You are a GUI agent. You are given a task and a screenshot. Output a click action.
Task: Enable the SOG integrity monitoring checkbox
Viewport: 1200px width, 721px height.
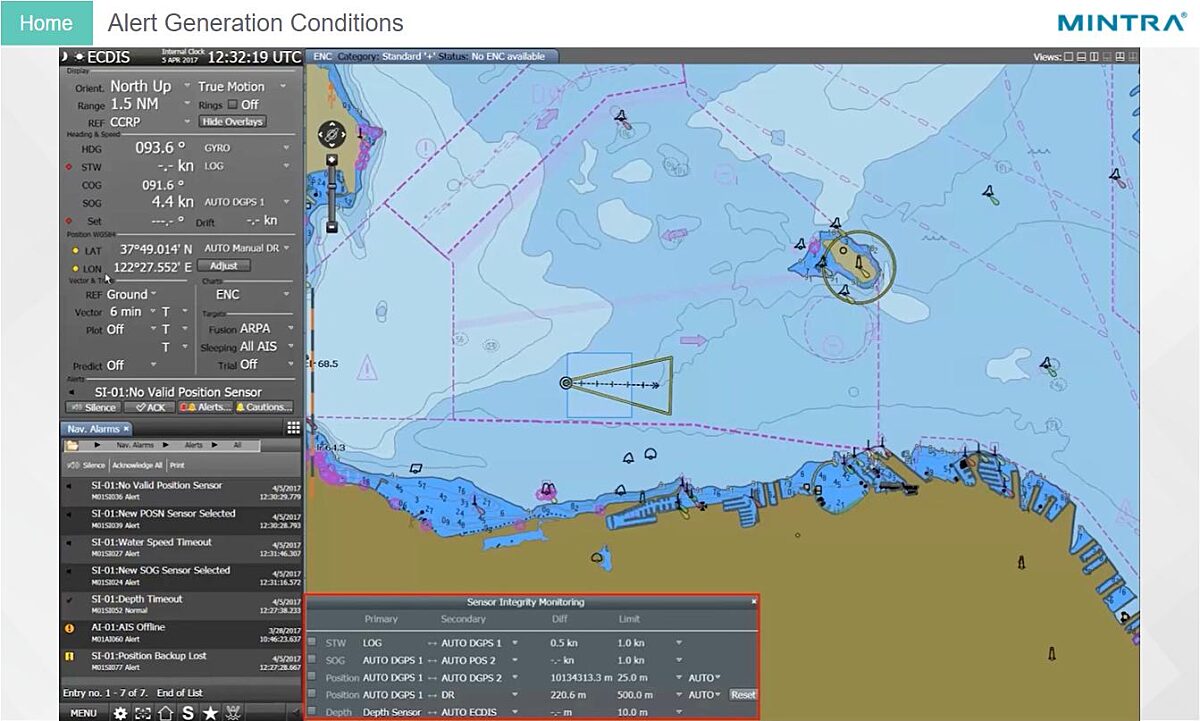pos(312,660)
